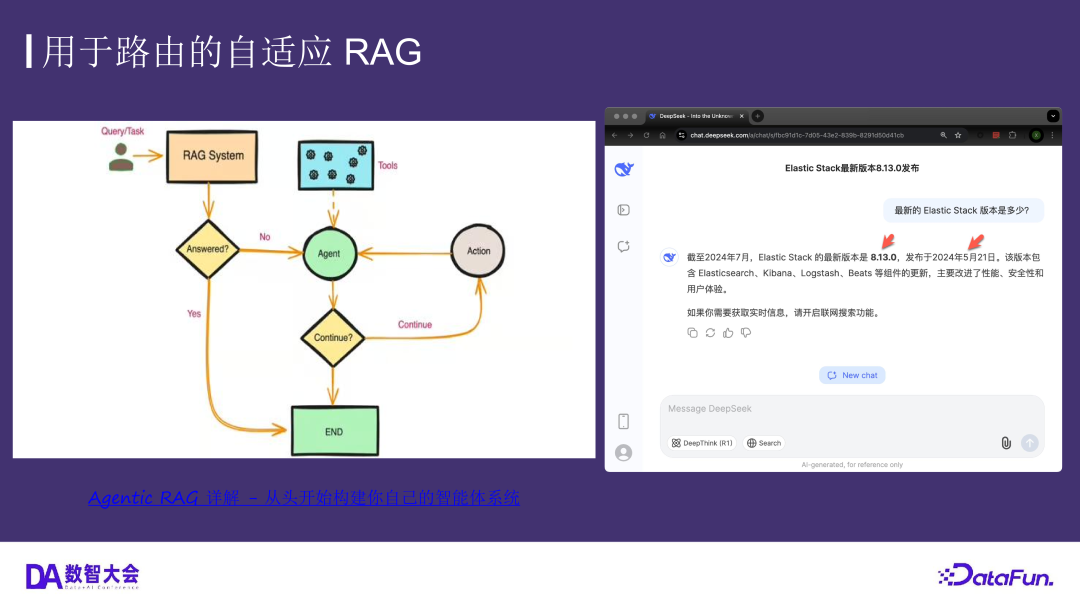Click the AI-generated, for reference only notice

(x=852, y=465)
